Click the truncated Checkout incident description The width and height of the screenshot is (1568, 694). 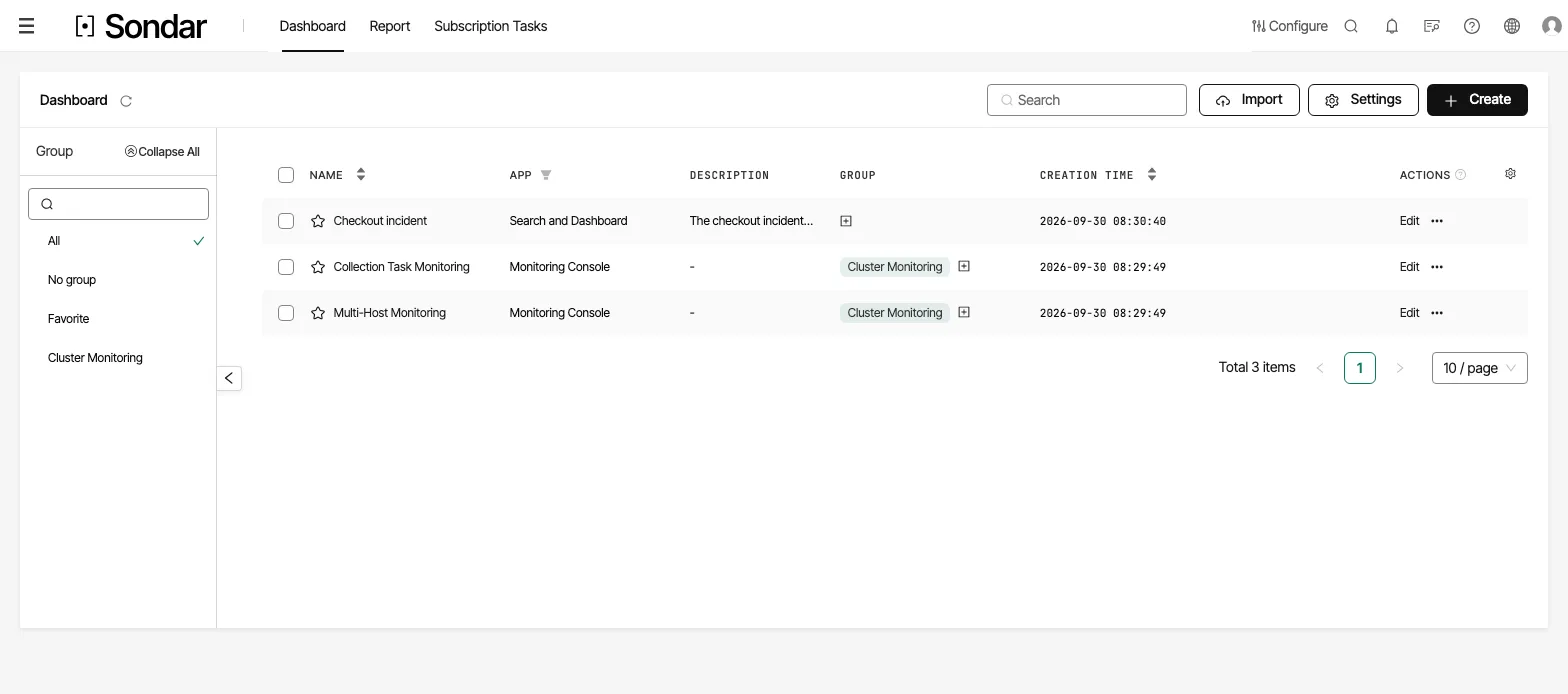coord(751,221)
